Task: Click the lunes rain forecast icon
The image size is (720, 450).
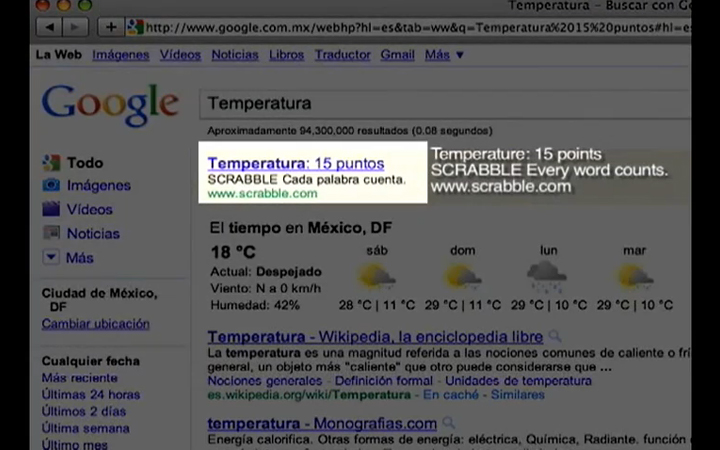Action: (x=547, y=276)
